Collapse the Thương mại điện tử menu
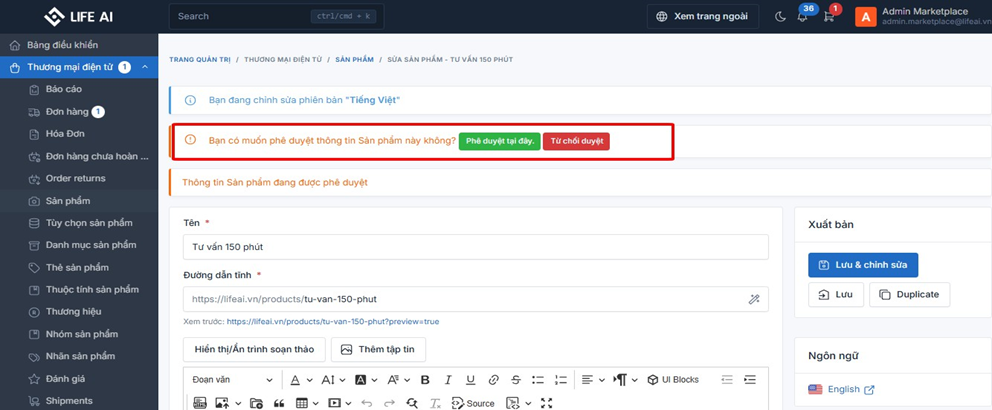Viewport: 992px width, 410px height. pos(144,67)
